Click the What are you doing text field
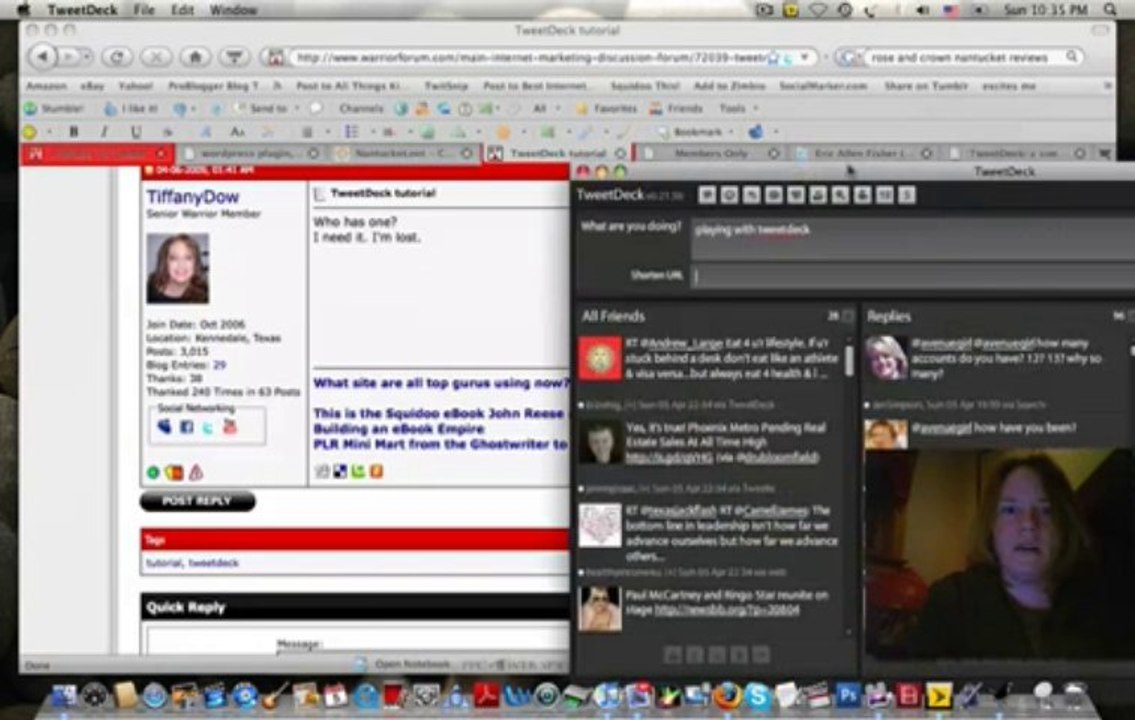1135x720 pixels. [x=912, y=239]
